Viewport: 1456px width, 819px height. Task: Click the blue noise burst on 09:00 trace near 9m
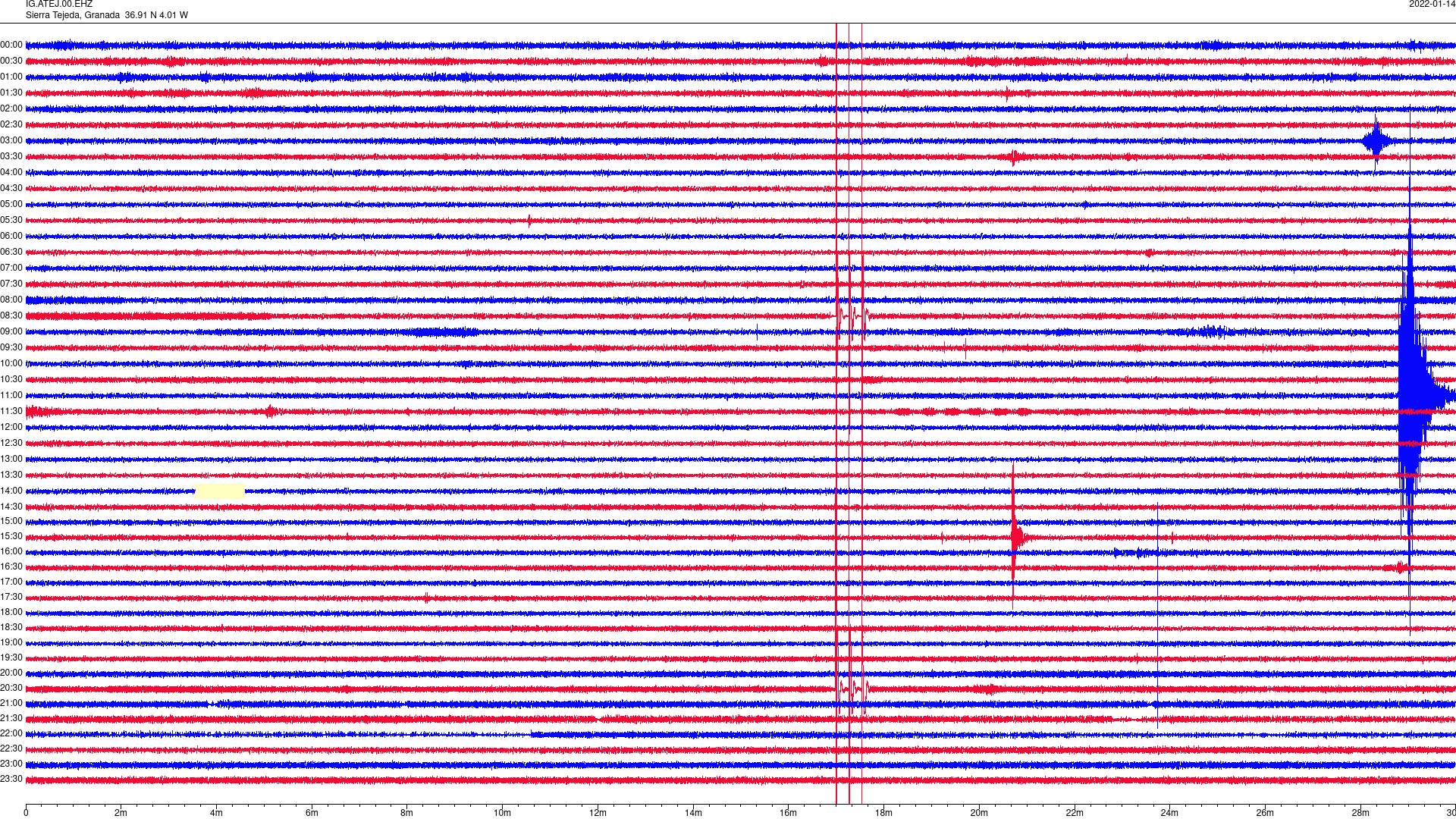coord(440,331)
